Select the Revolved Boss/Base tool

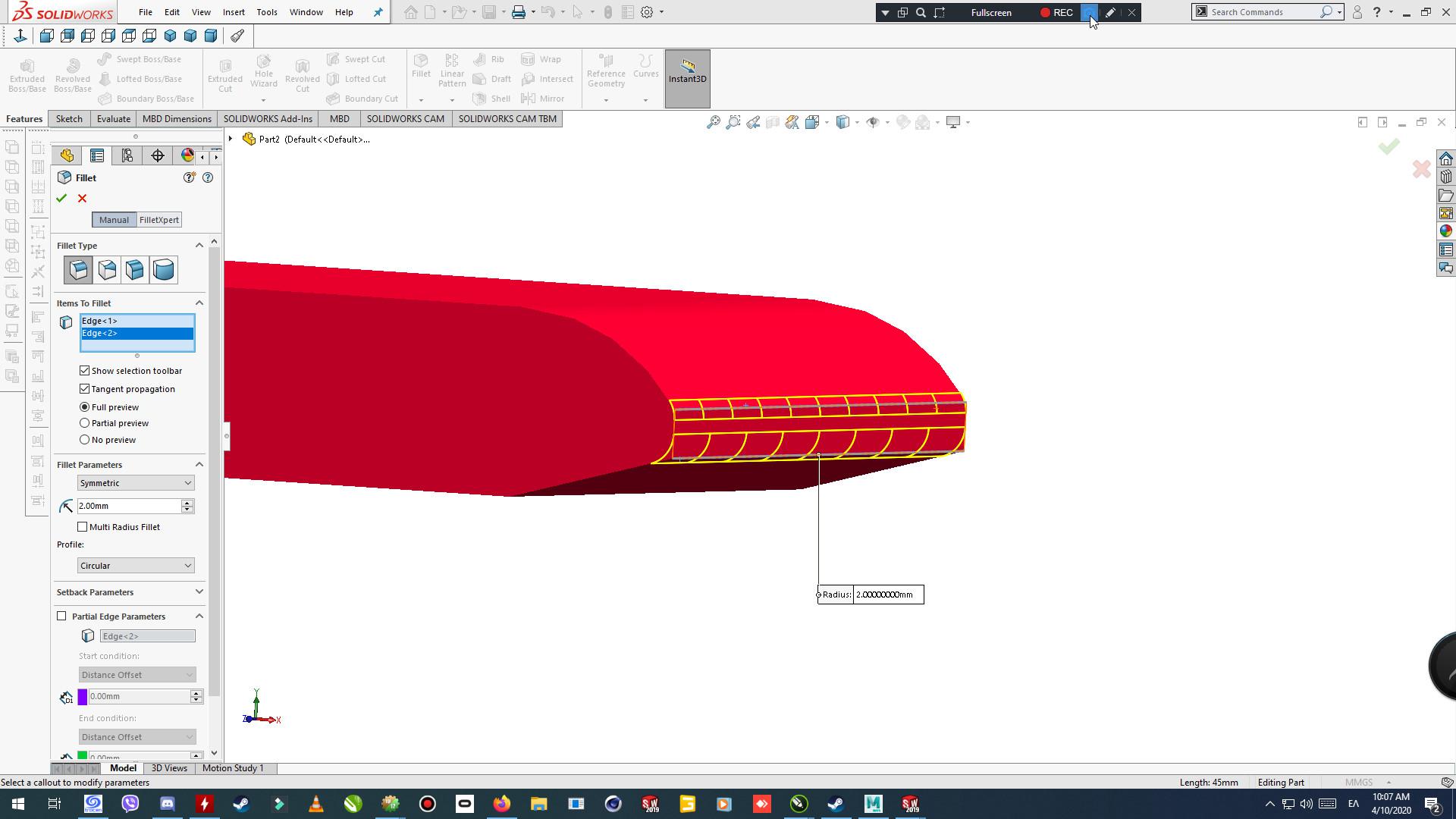72,75
